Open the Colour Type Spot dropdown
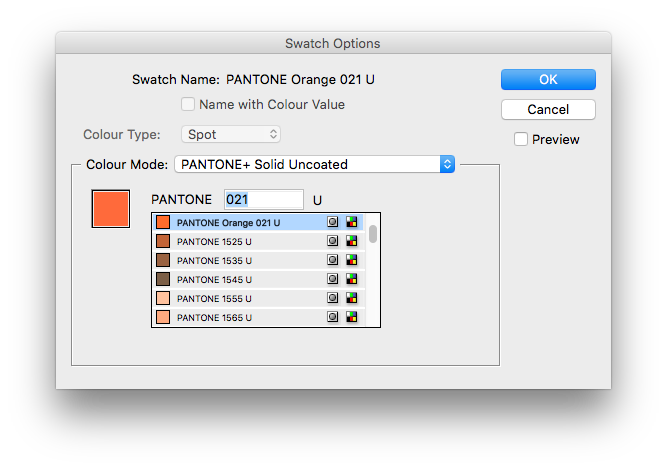The height and width of the screenshot is (469, 667). (x=231, y=134)
